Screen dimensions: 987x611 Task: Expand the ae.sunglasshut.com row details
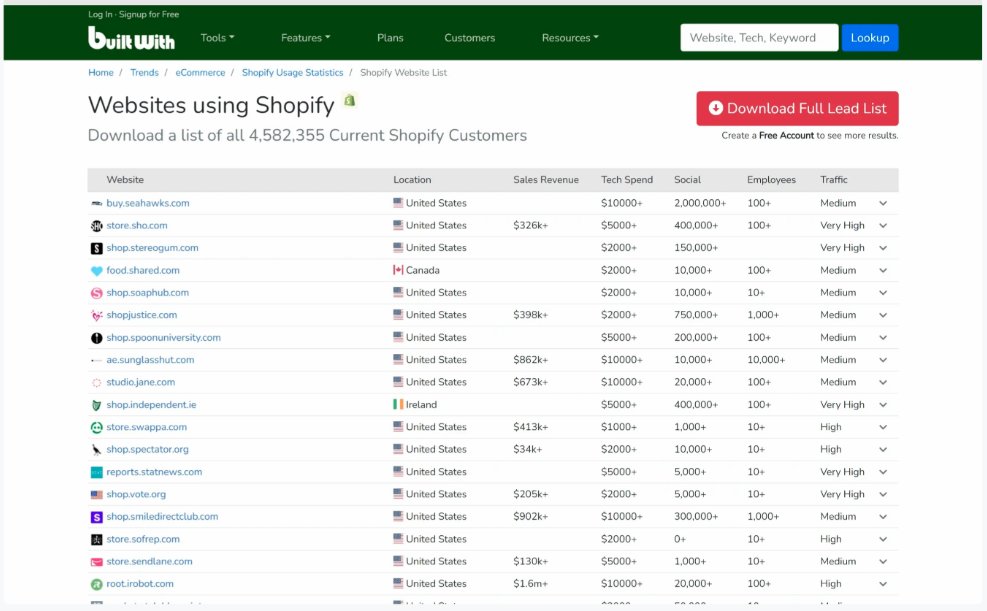point(883,360)
